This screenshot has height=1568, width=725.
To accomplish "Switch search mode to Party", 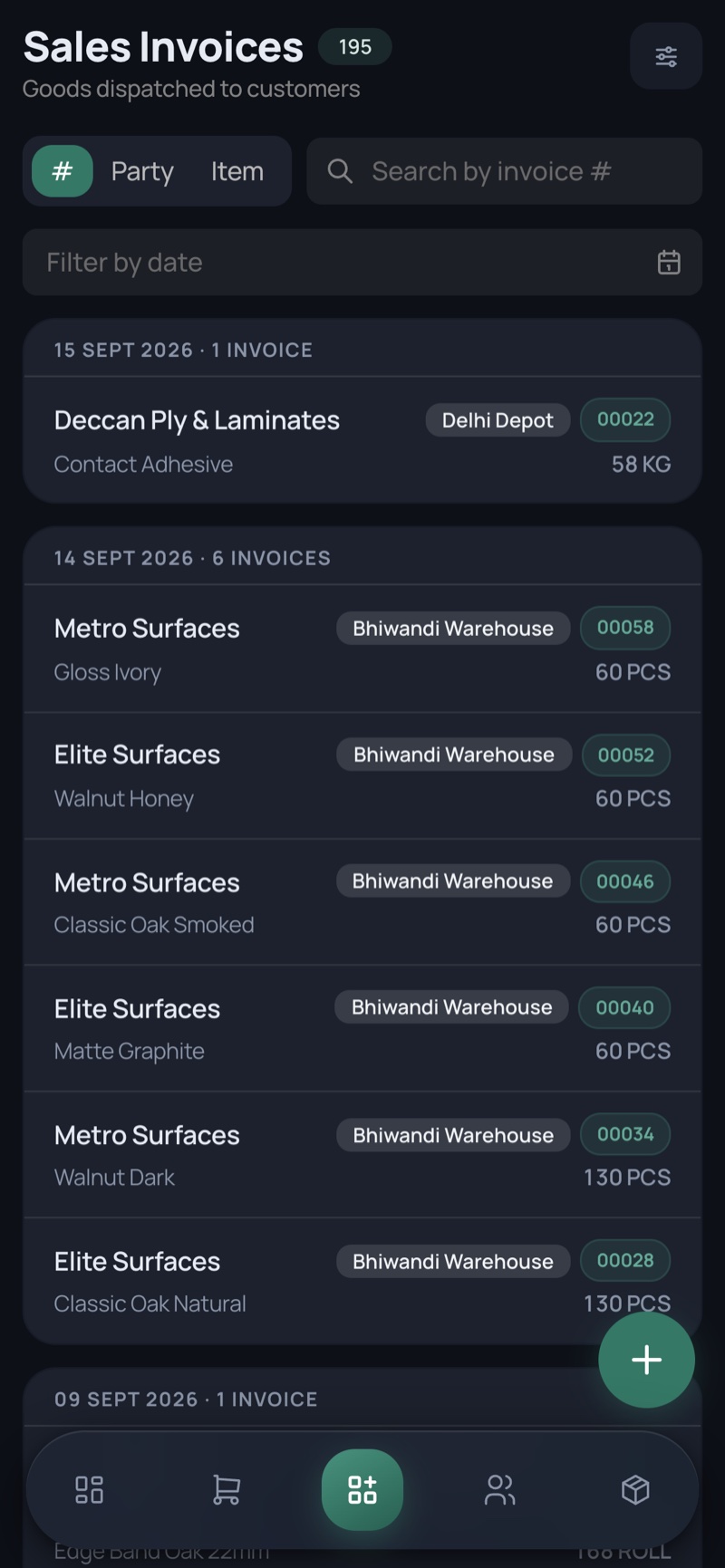I will coord(142,171).
